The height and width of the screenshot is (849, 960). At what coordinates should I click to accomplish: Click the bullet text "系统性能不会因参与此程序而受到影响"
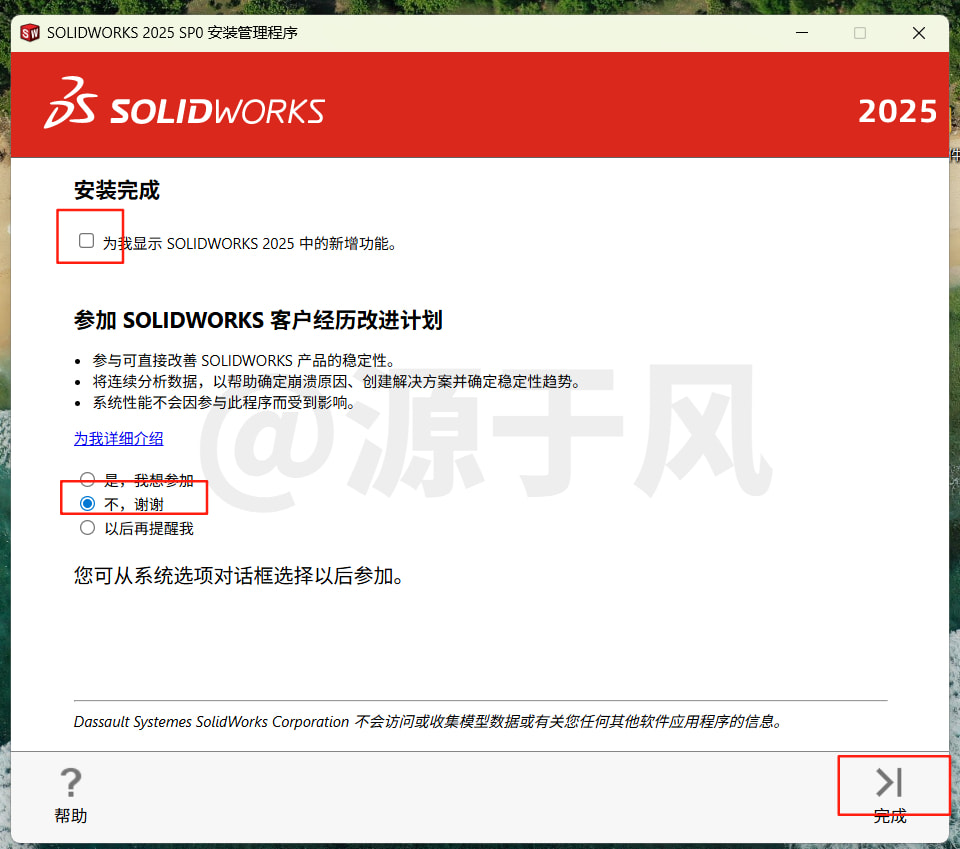[224, 403]
